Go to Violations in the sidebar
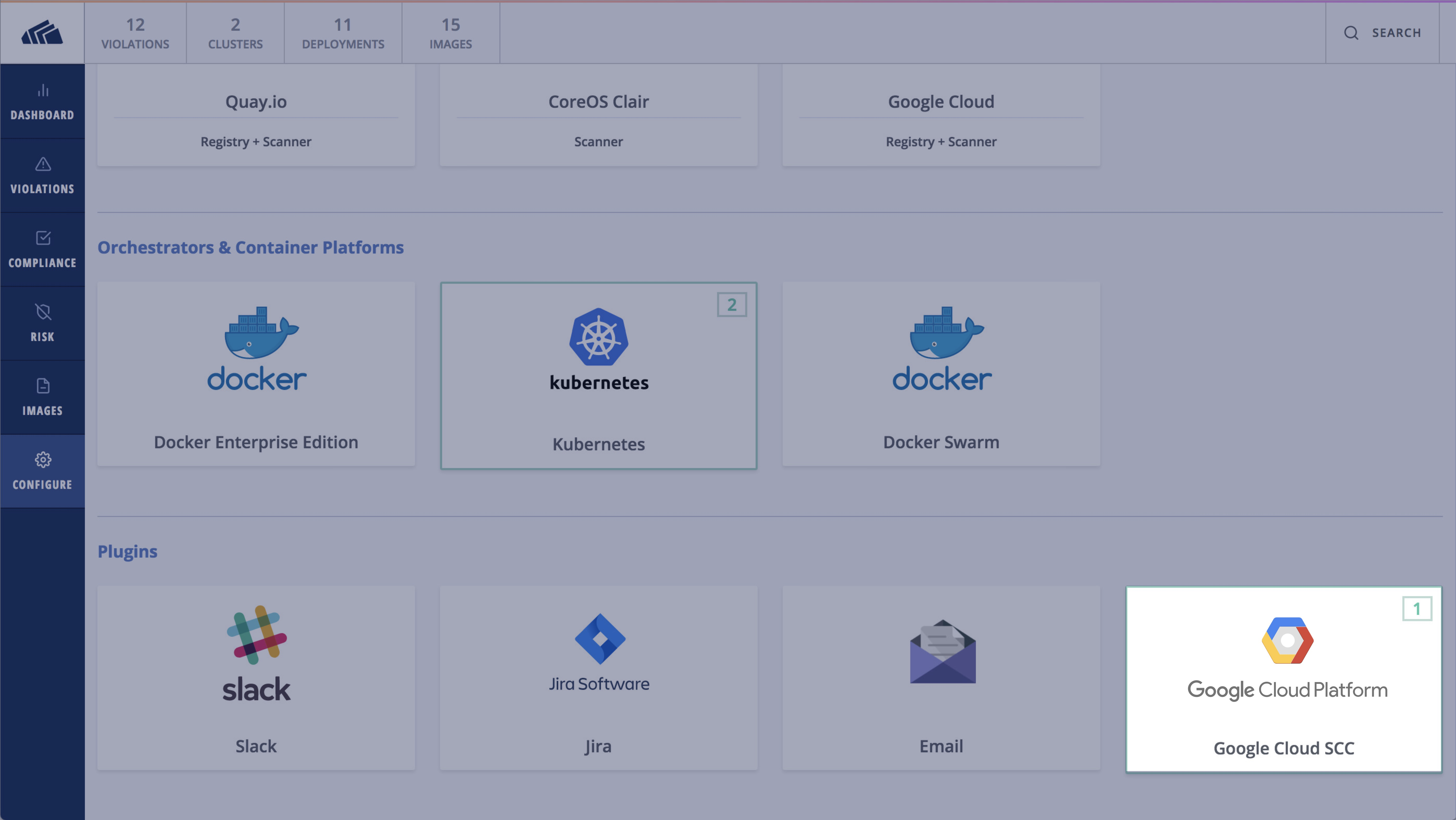Screen dimensions: 1456x820 (42, 176)
